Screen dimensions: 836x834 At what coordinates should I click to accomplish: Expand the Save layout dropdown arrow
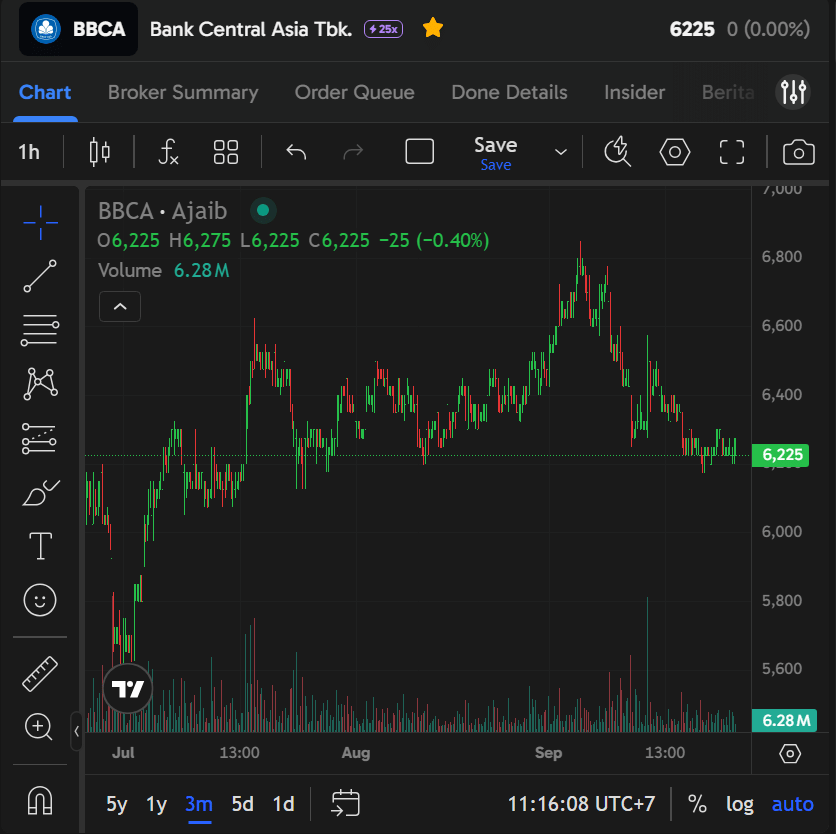click(x=560, y=152)
